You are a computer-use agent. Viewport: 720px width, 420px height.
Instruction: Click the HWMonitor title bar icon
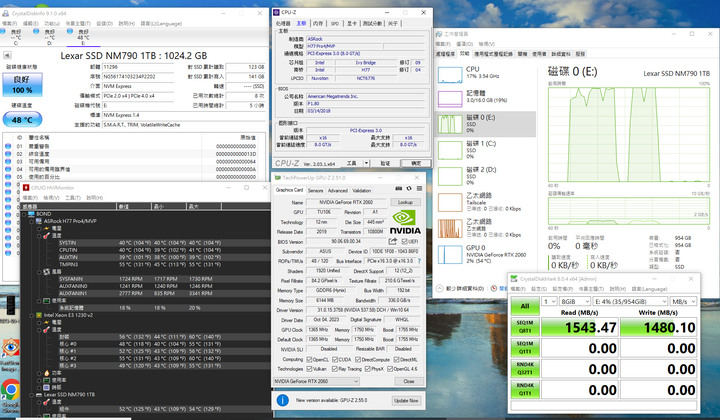pyautogui.click(x=26, y=188)
